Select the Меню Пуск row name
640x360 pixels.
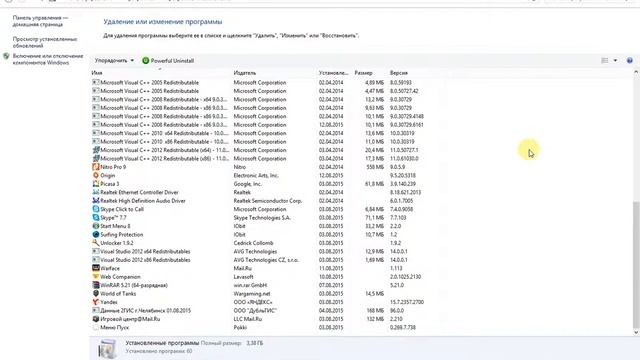point(115,327)
